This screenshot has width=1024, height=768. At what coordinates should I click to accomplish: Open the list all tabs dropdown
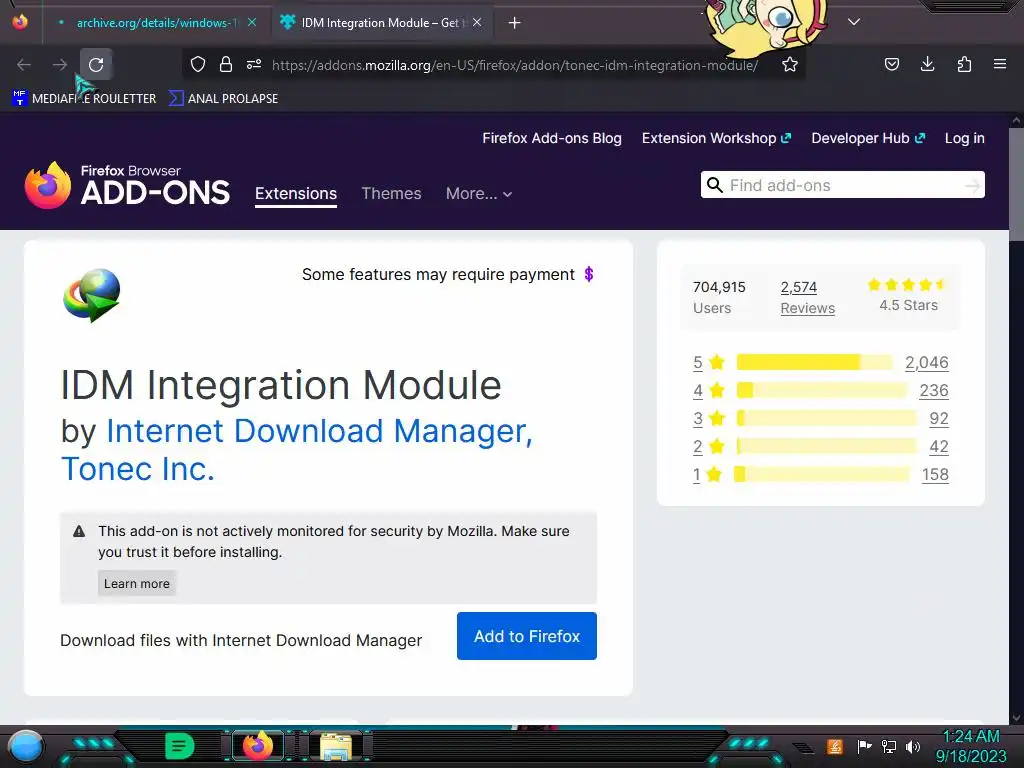point(854,22)
